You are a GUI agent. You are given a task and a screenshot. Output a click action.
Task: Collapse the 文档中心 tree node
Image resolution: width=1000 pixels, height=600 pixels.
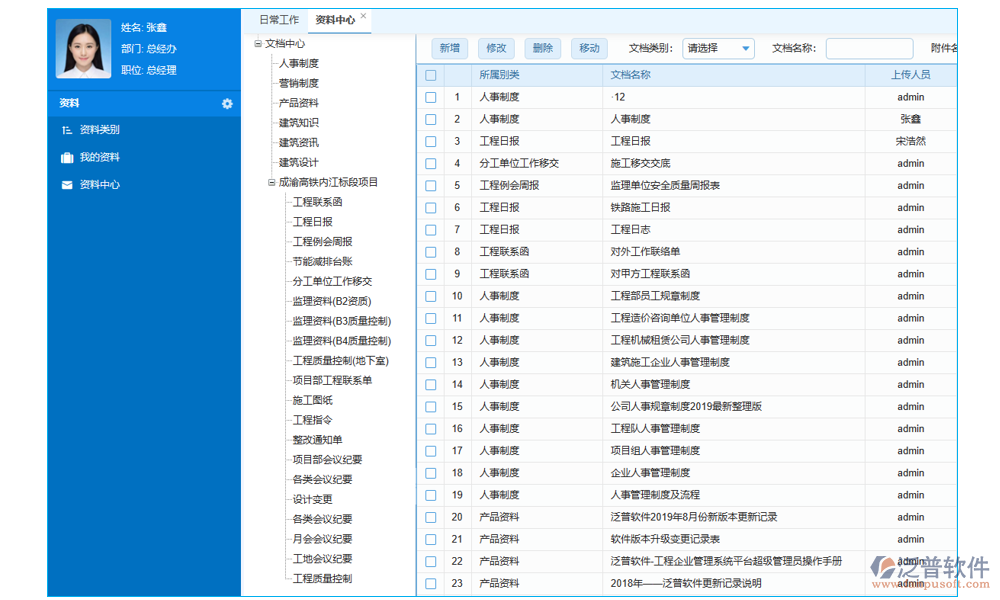point(256,44)
